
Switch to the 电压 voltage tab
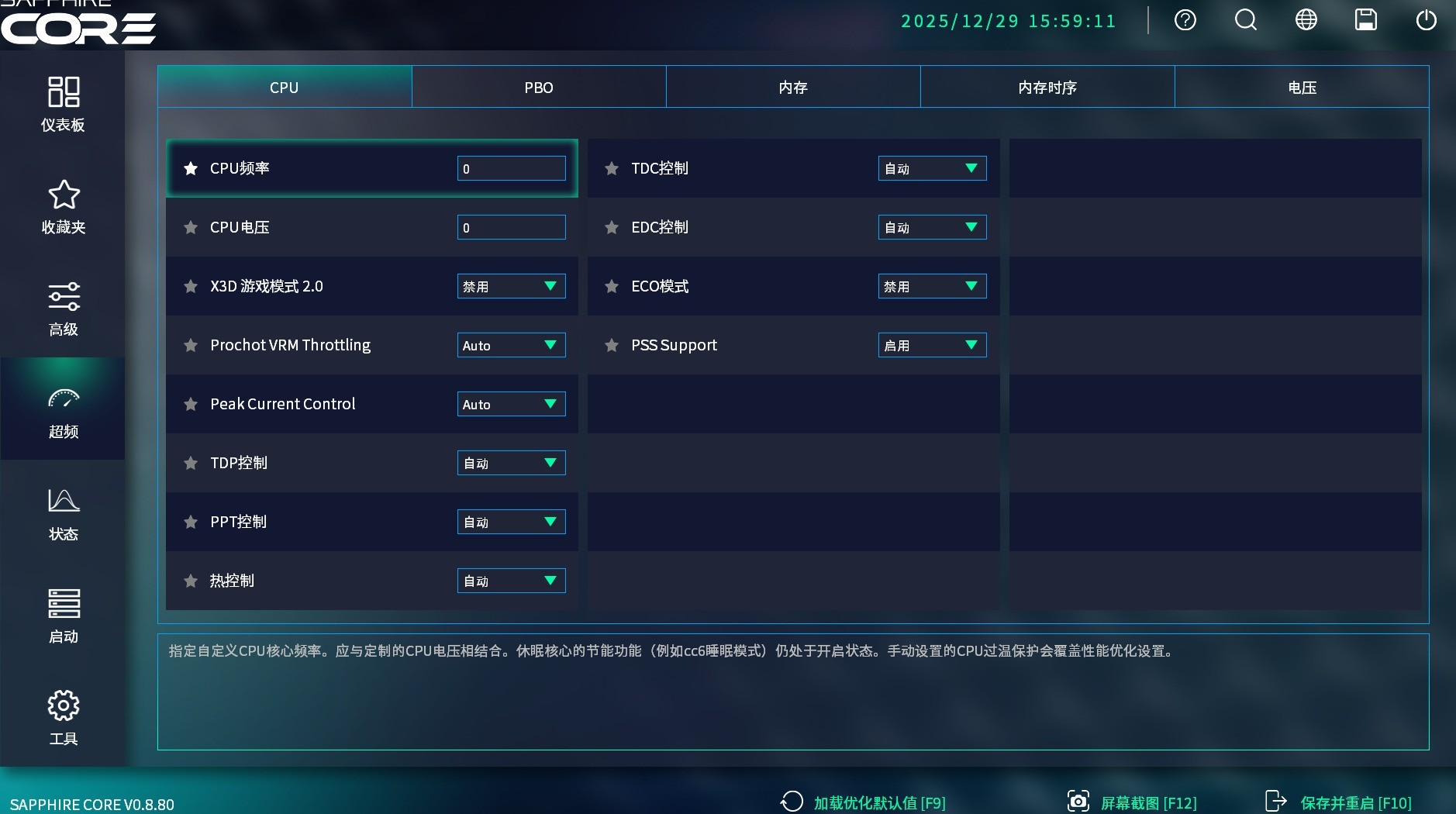[x=1302, y=87]
